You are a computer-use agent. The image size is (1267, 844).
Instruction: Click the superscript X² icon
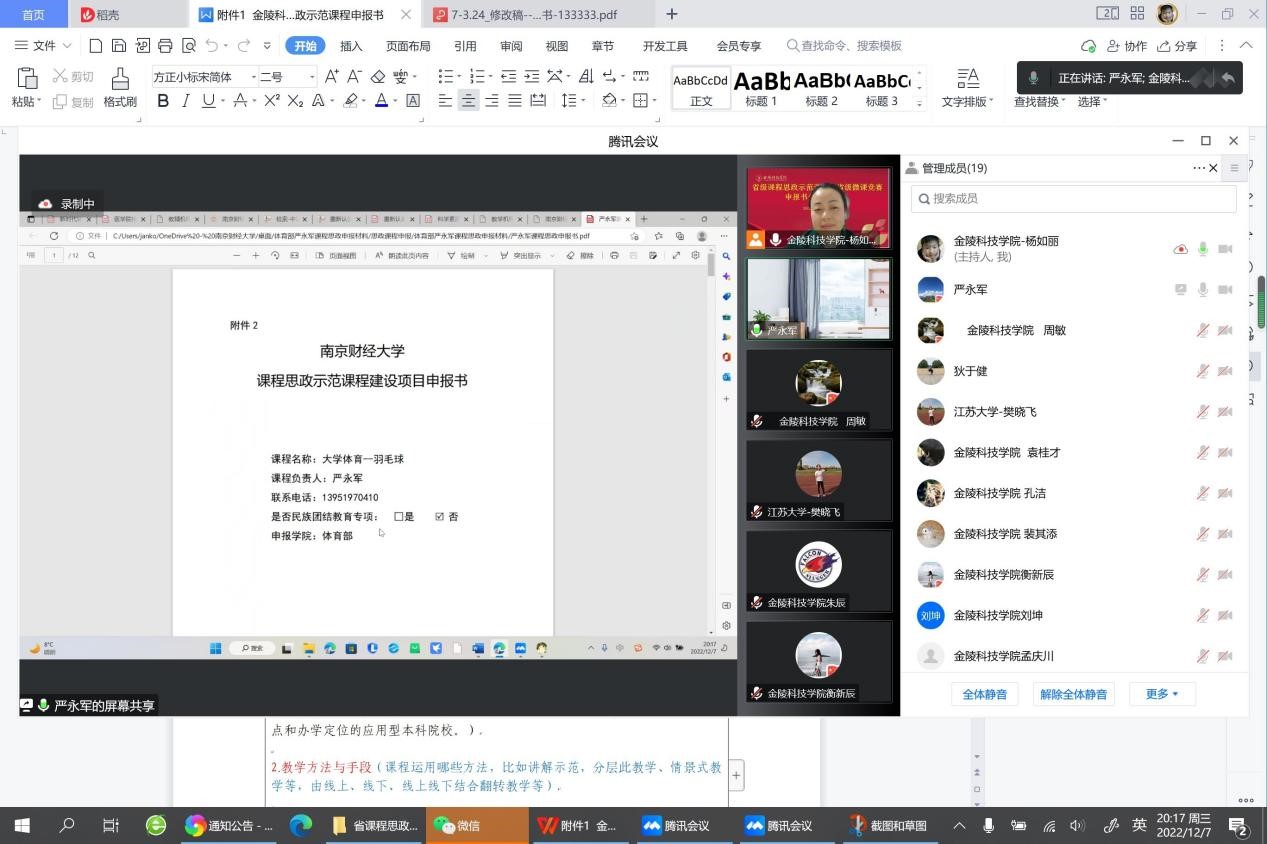pos(271,101)
